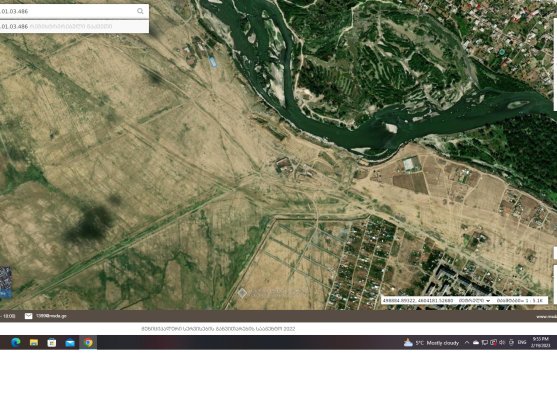This screenshot has width=557, height=398.
Task: Open Microsoft Edge from the taskbar
Action: [15, 343]
